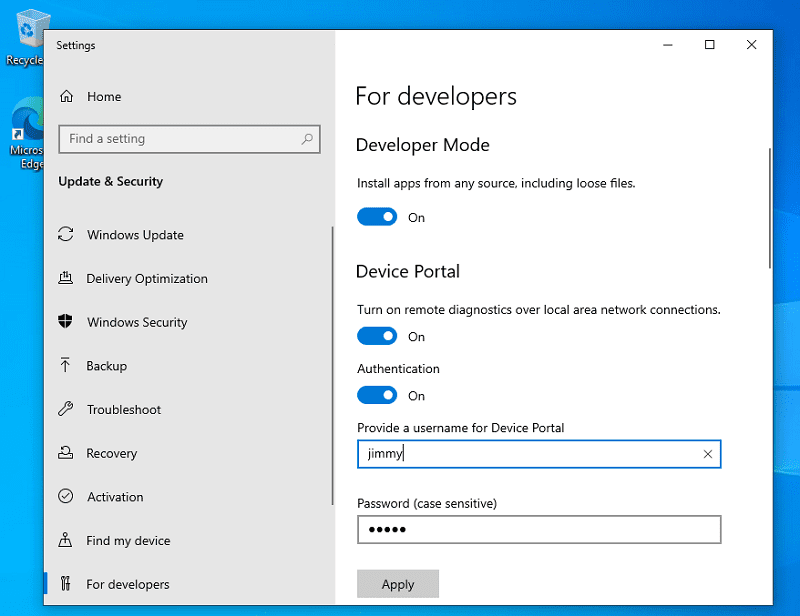800x616 pixels.
Task: Click the Recovery icon
Action: tap(65, 453)
